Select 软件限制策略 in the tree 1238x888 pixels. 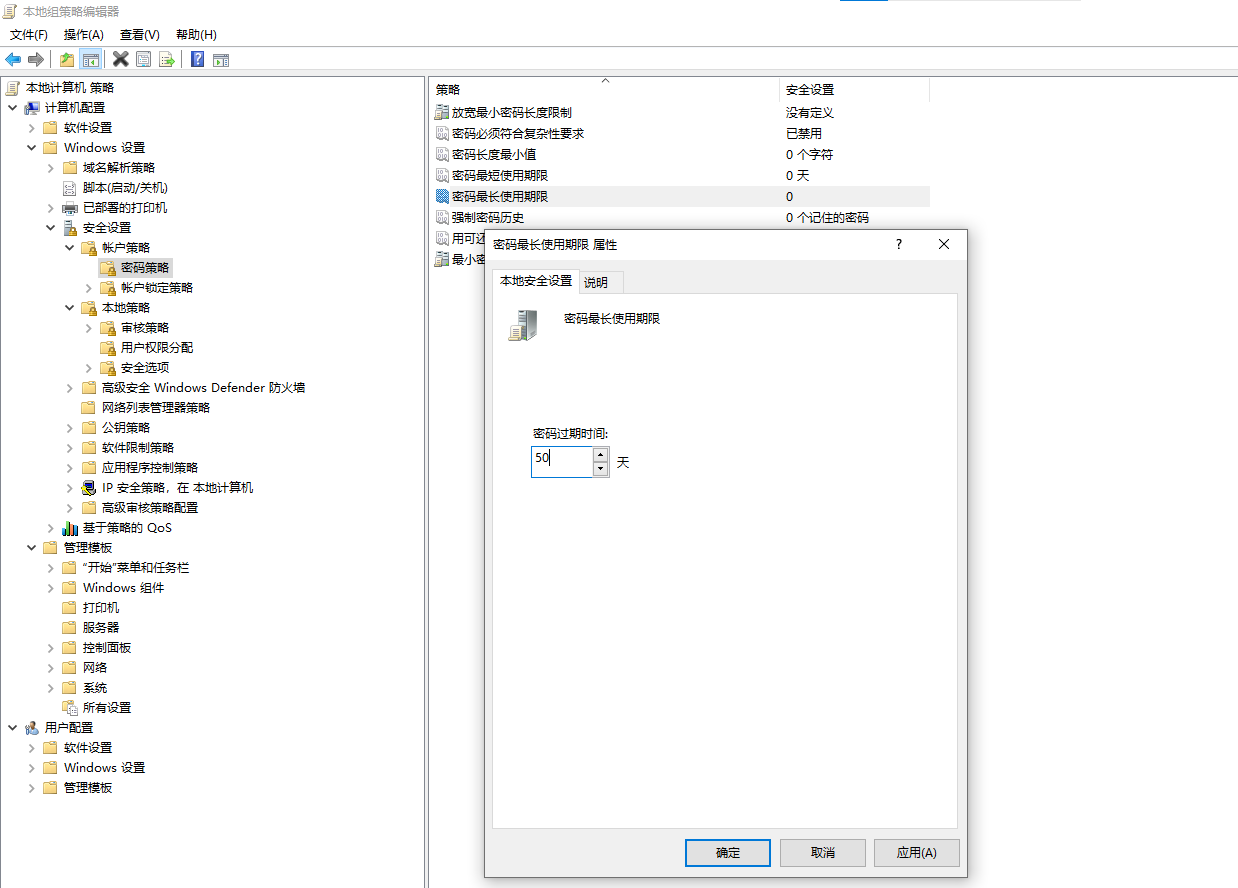138,447
